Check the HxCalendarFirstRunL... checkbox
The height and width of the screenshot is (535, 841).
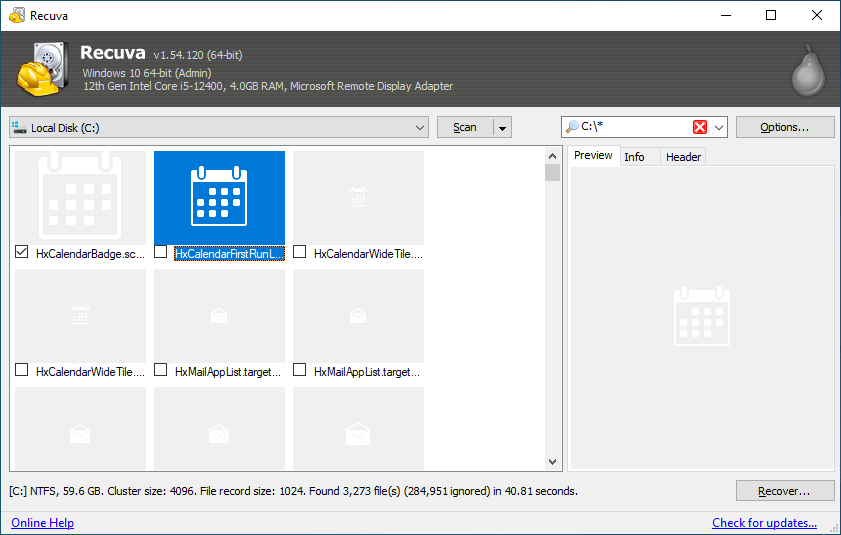160,252
